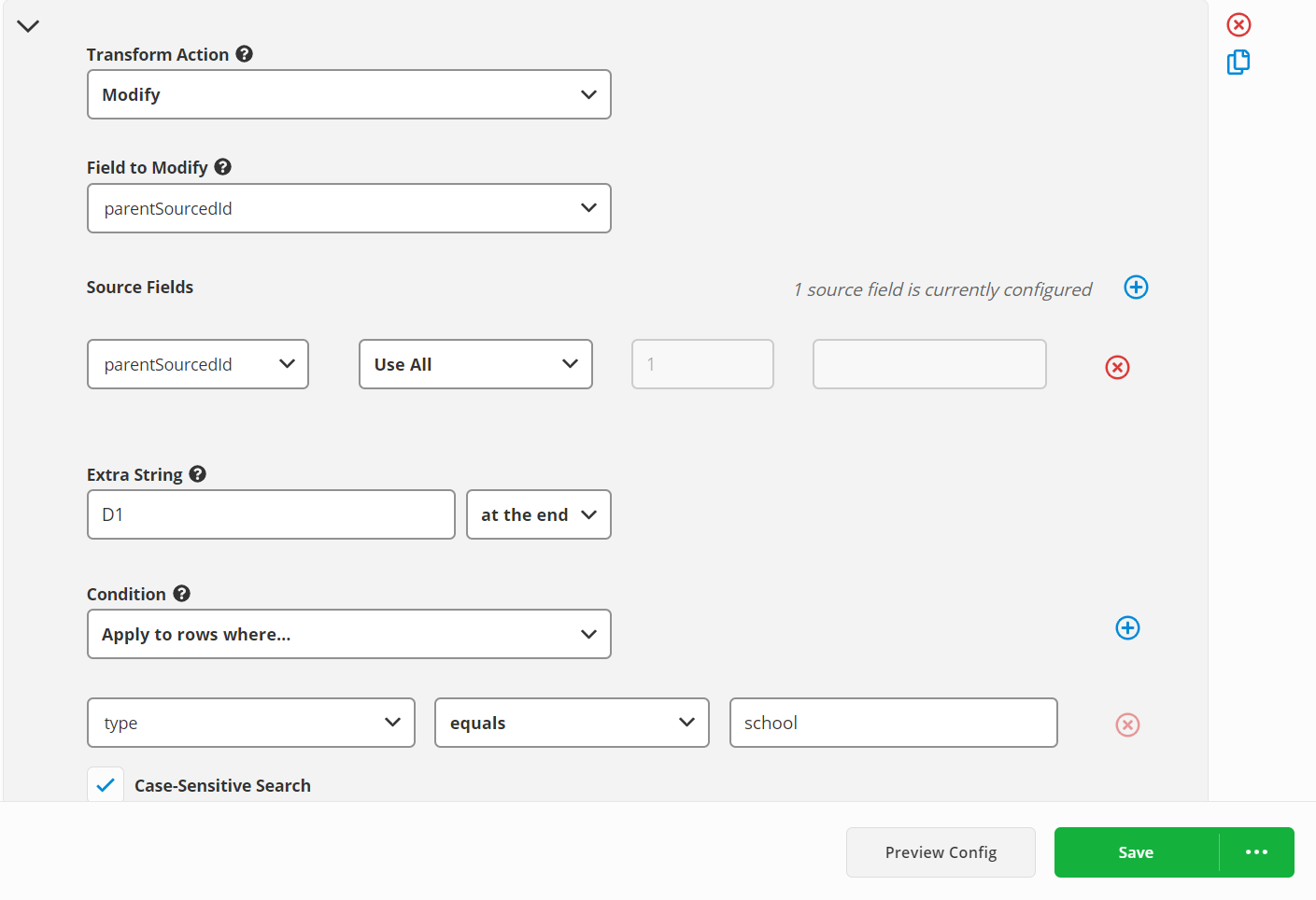Viewport: 1316px width, 900px height.
Task: Change Use All to another option
Action: click(474, 364)
